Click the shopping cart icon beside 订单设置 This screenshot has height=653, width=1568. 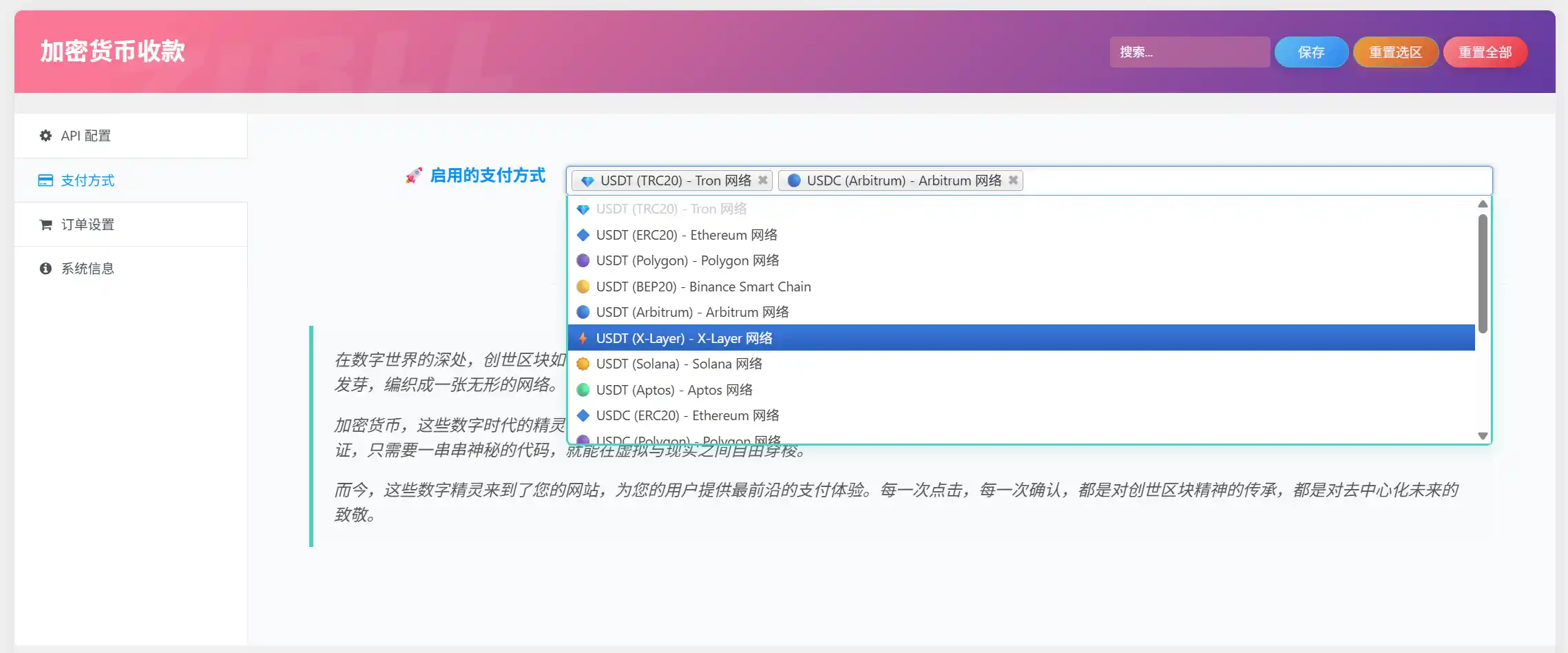pos(45,224)
